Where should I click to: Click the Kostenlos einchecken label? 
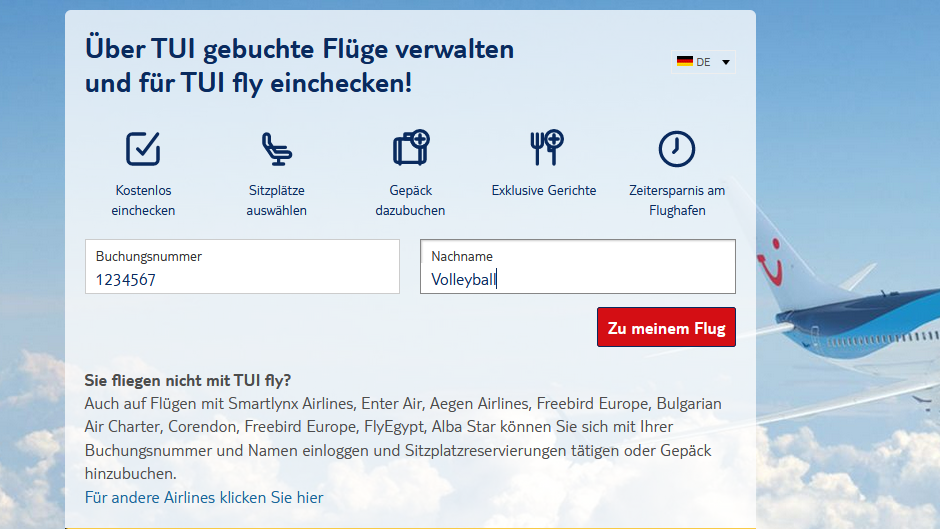coord(143,200)
